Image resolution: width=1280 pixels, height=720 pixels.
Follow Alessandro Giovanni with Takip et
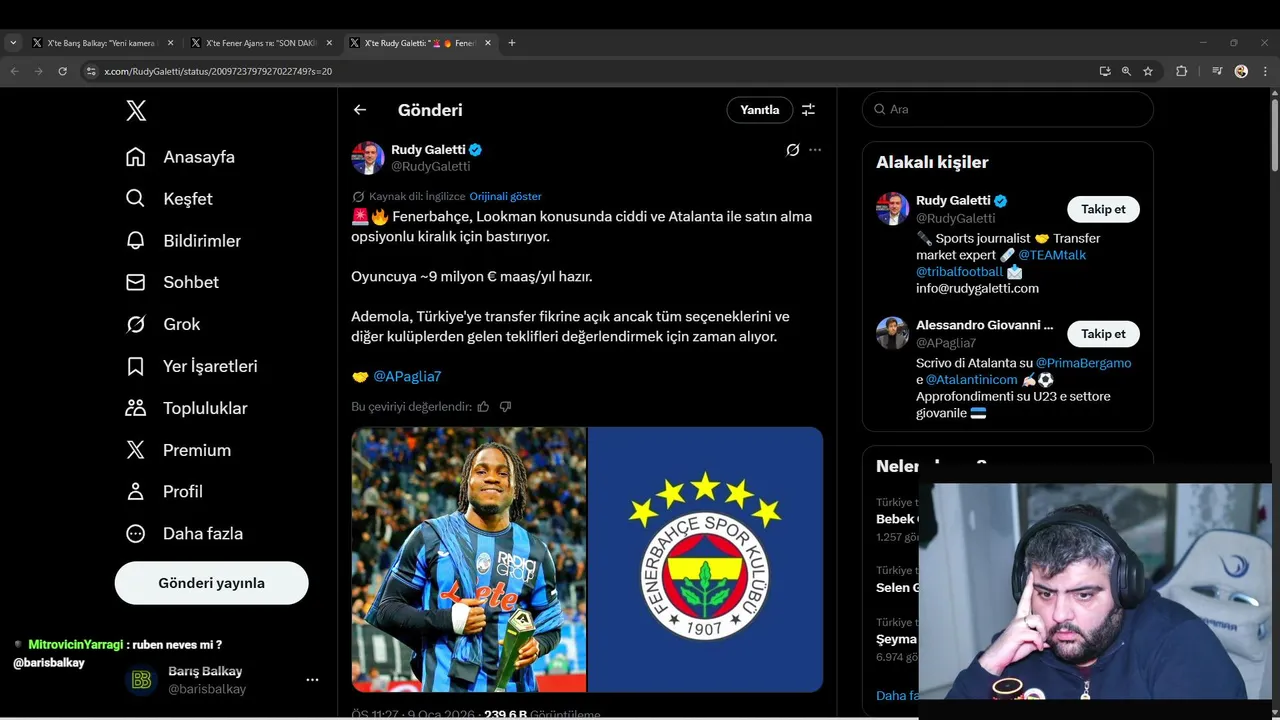[x=1103, y=334]
